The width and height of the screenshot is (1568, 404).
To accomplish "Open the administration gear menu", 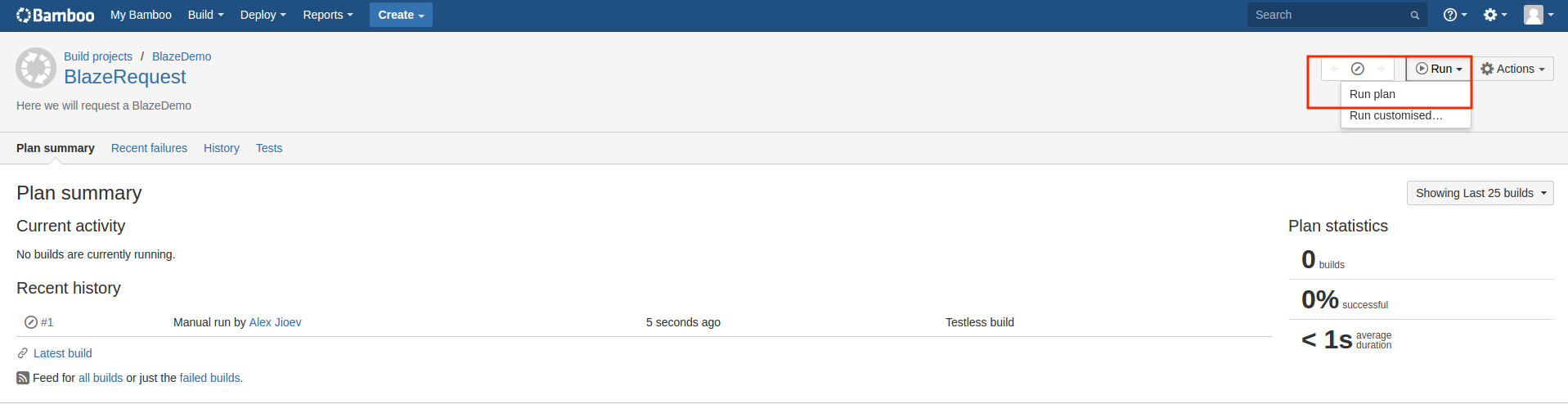I will point(1495,15).
